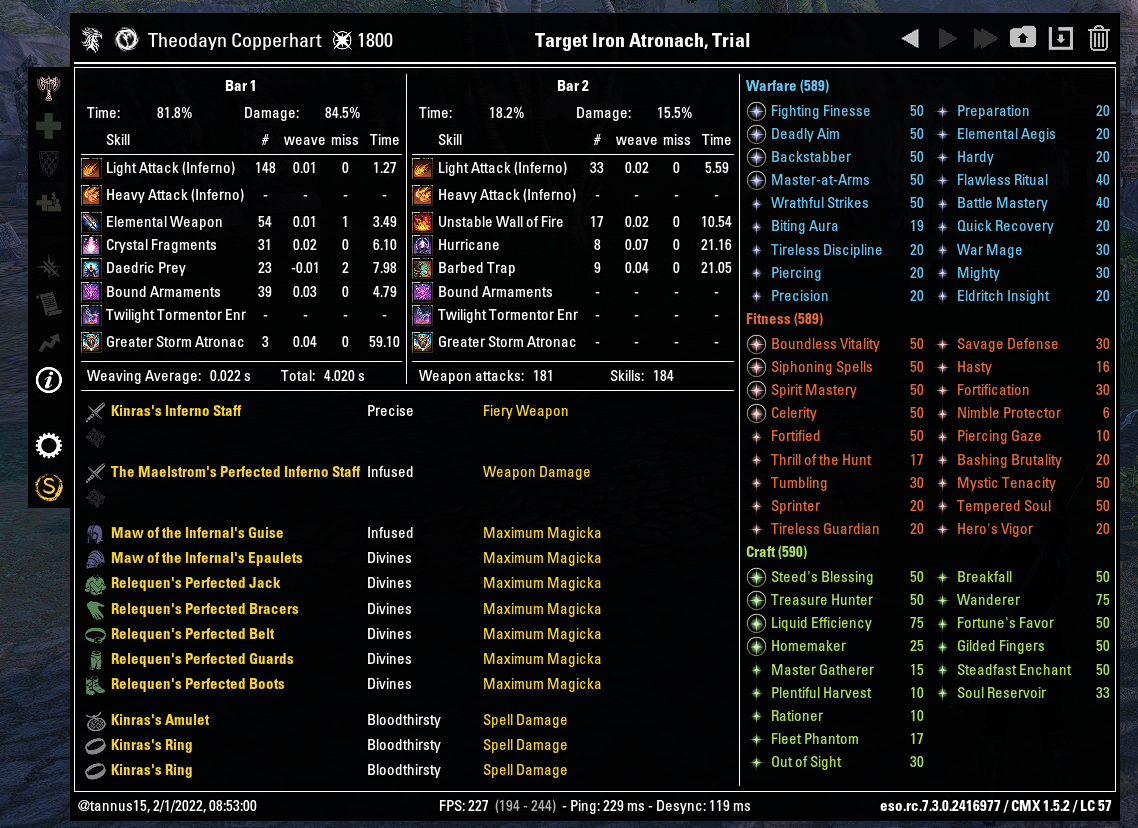This screenshot has width=1138, height=828.
Task: Click the trash delete icon
Action: [x=1098, y=38]
